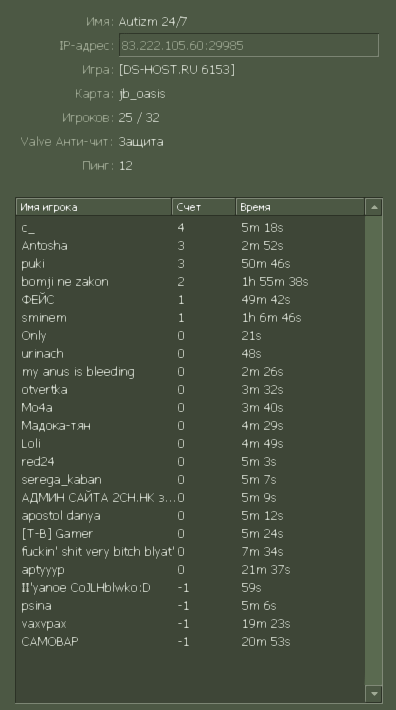Image resolution: width=396 pixels, height=710 pixels.
Task: Select player vaxvpax in the list
Action: 191,624
